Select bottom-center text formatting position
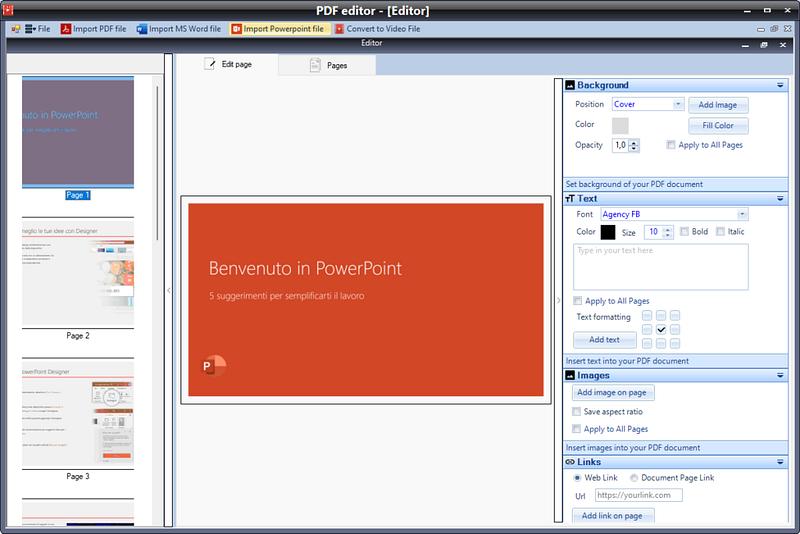800x534 pixels. pos(661,343)
